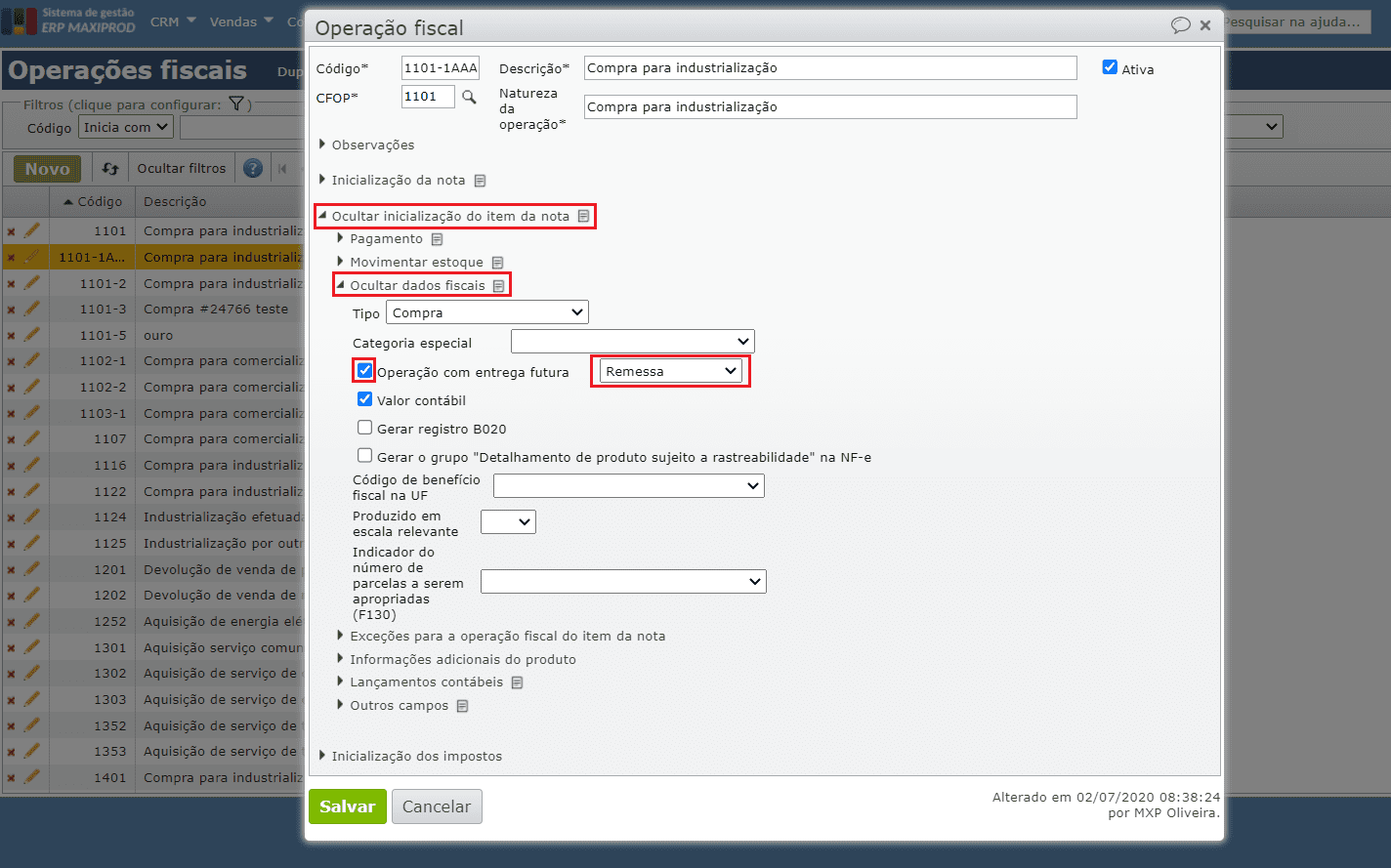Screen dimensions: 1391x868
Task: Click the filter funnel icon
Action: click(235, 103)
